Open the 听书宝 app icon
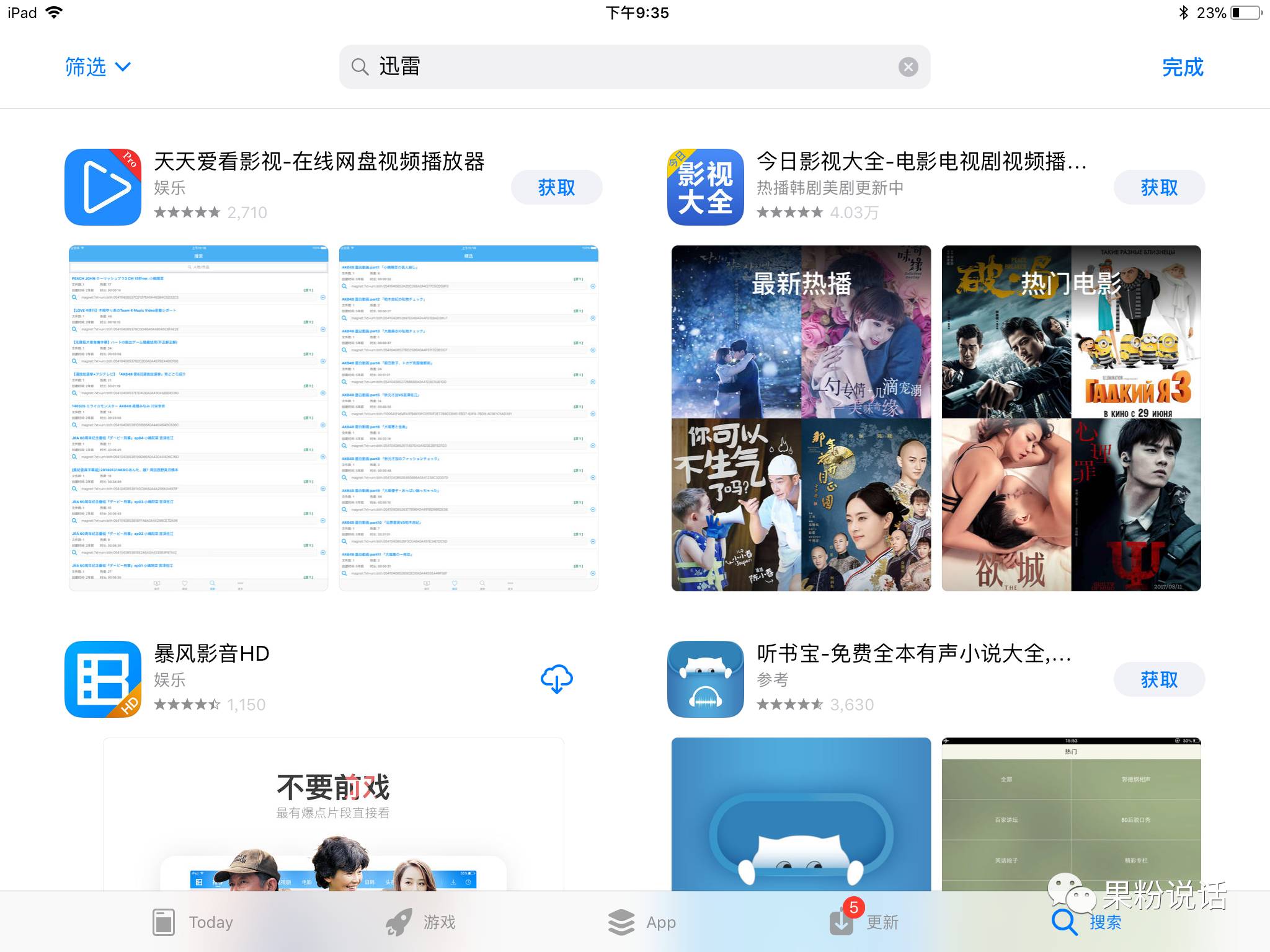Screen dimensions: 1270x952 706,679
